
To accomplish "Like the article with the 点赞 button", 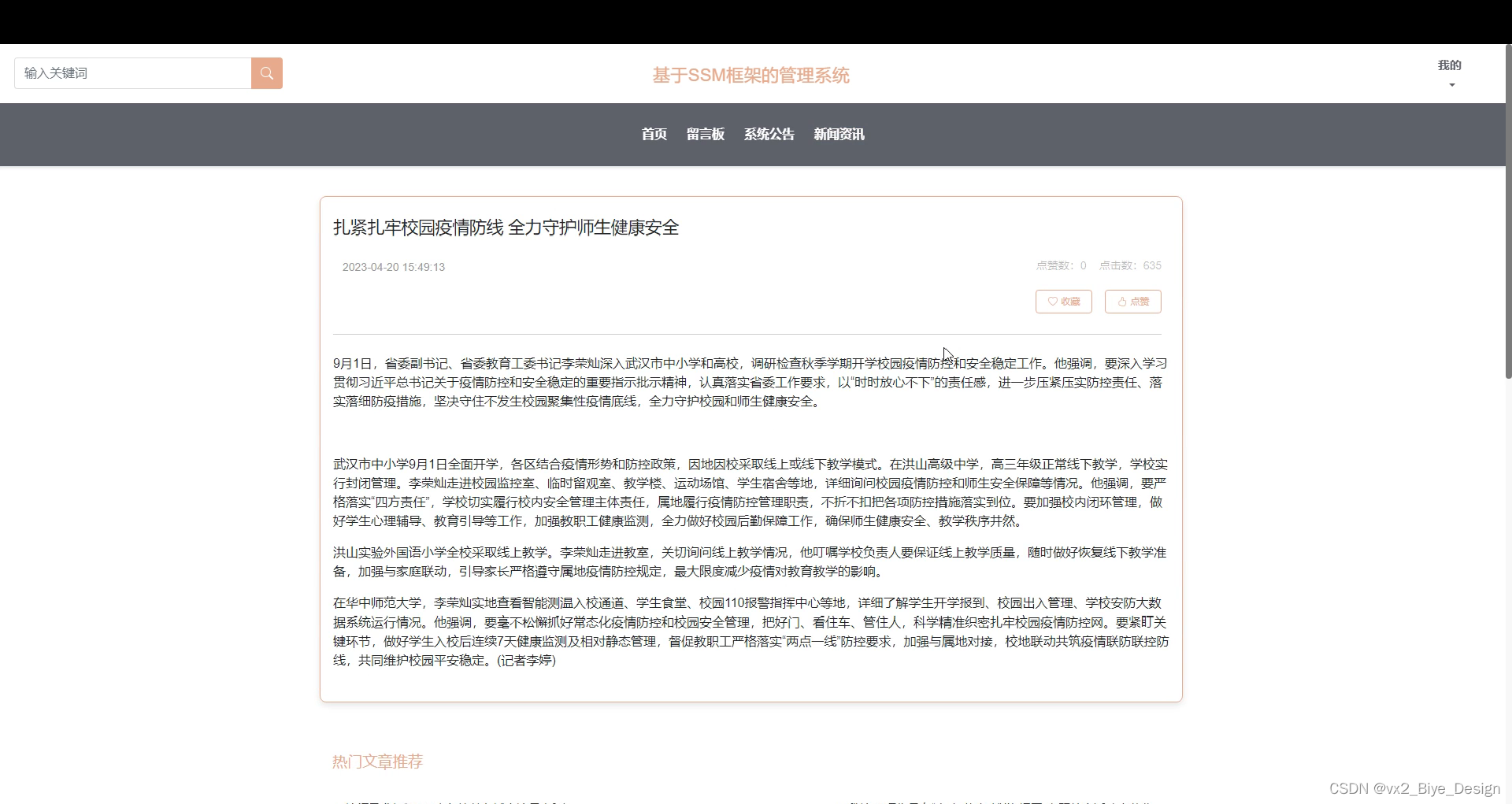I will [x=1132, y=302].
